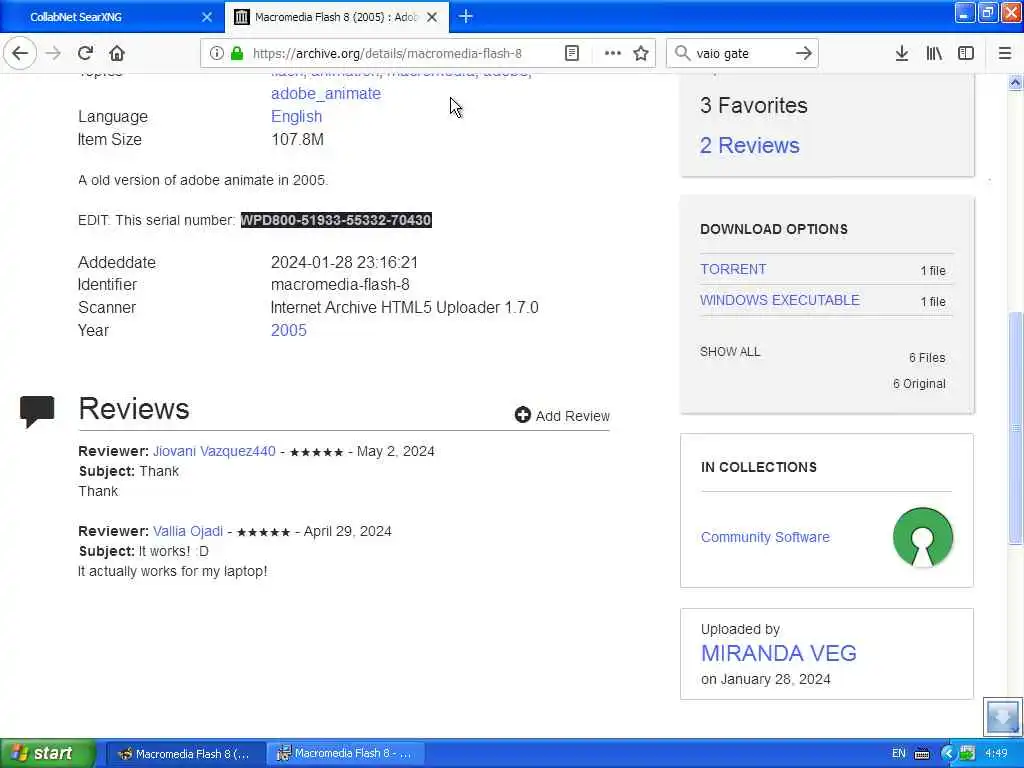Open page actions three-dot menu
The width and height of the screenshot is (1024, 768).
click(613, 54)
